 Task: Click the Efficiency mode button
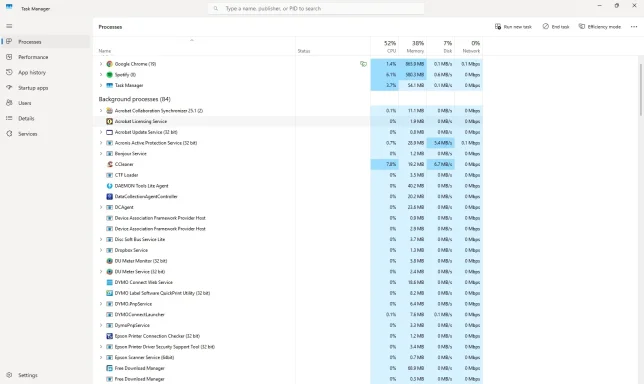(x=600, y=27)
